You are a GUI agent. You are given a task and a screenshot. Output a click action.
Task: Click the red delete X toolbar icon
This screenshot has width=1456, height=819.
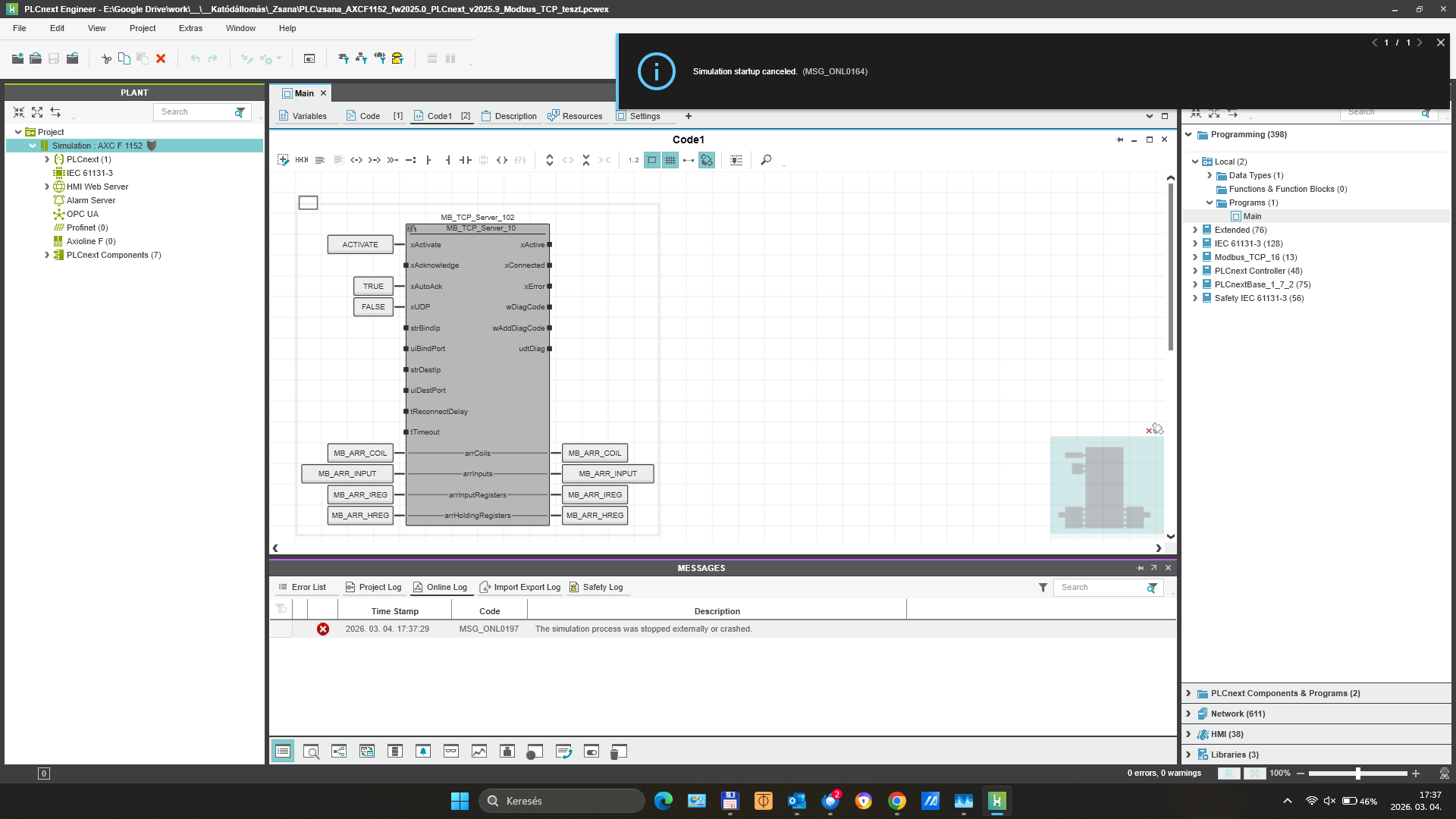click(161, 58)
